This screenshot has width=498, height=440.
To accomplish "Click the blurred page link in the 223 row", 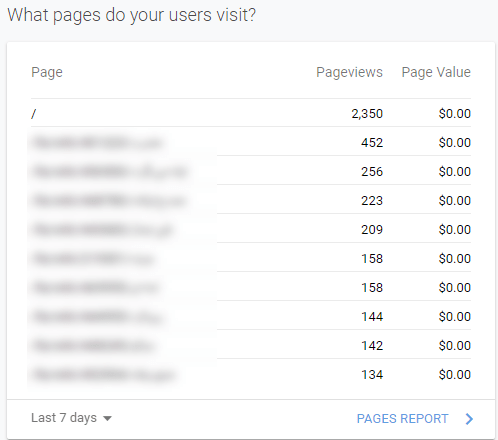I will 109,201.
